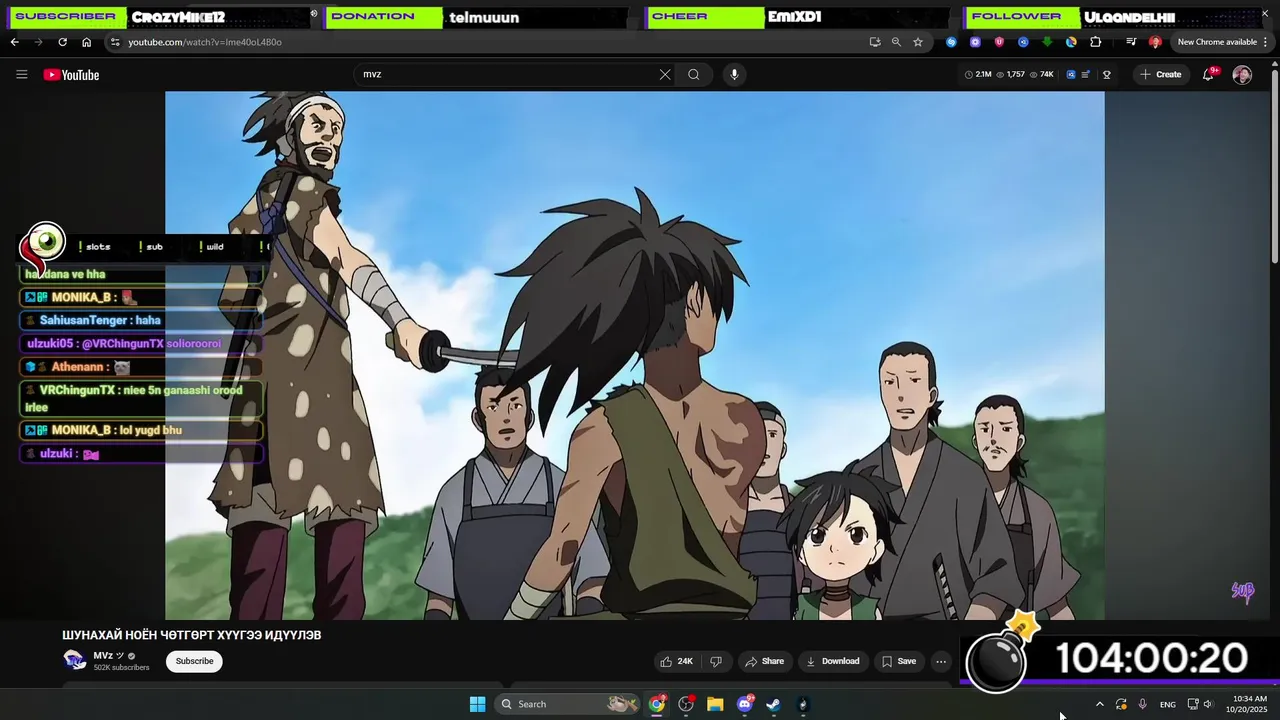The width and height of the screenshot is (1280, 720).
Task: Open the volume speaker tray icon
Action: tap(1208, 704)
